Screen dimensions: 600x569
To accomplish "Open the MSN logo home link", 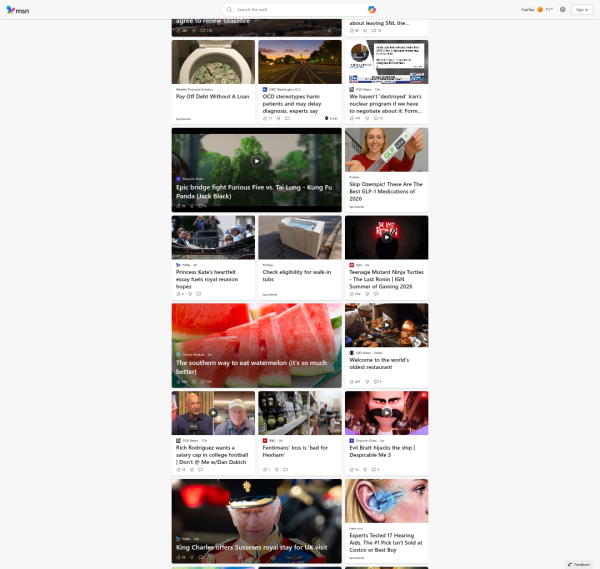I will point(18,10).
